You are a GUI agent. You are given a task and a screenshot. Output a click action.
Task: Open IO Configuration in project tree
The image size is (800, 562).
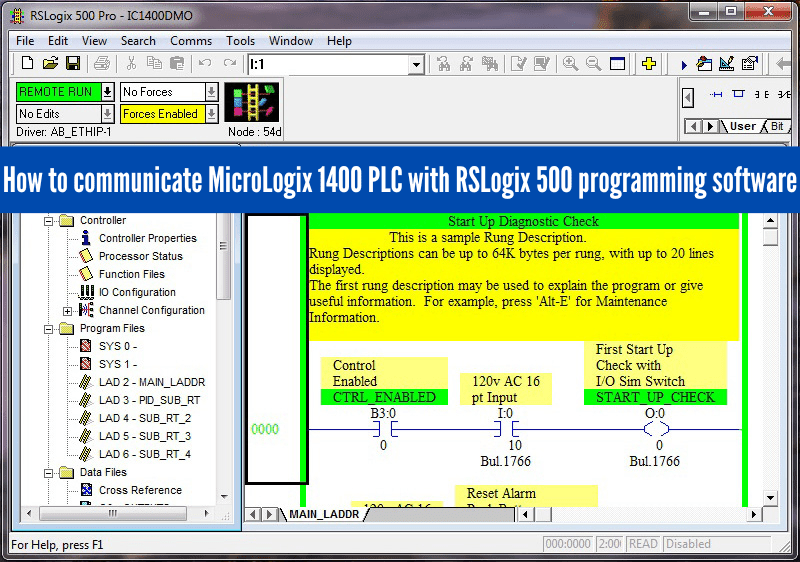click(x=136, y=292)
